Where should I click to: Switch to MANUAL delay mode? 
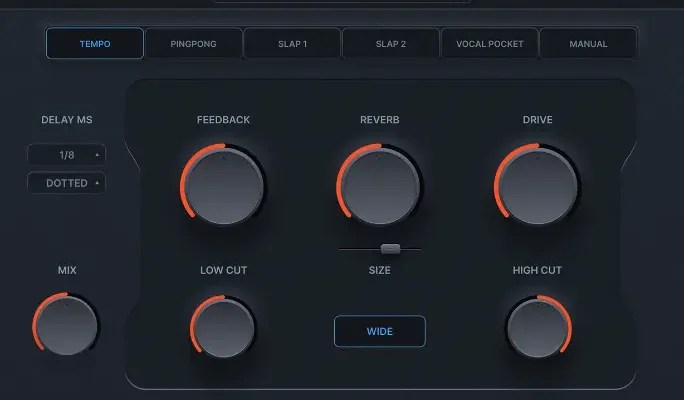(x=588, y=44)
